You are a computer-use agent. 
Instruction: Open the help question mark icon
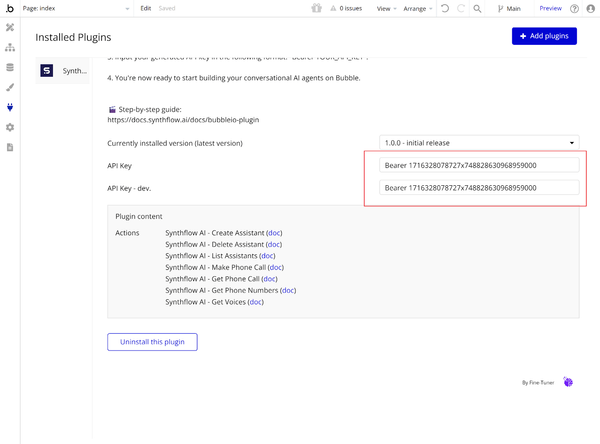[x=574, y=8]
